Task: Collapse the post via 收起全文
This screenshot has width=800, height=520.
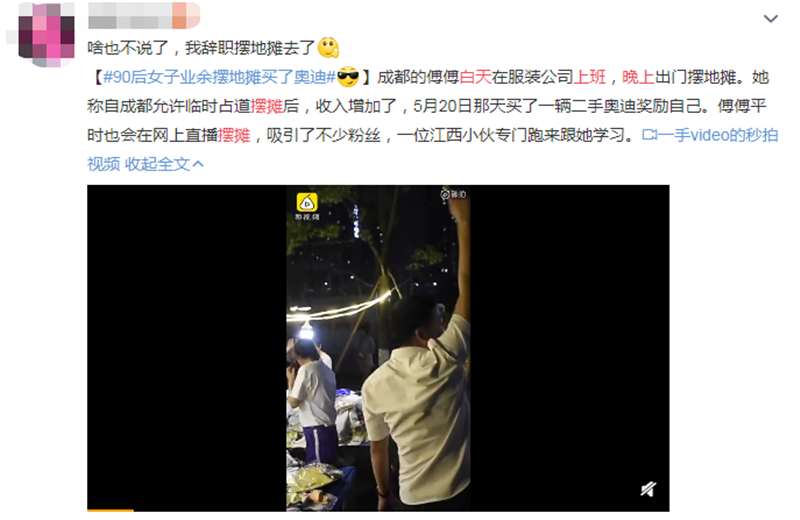Action: pos(157,164)
